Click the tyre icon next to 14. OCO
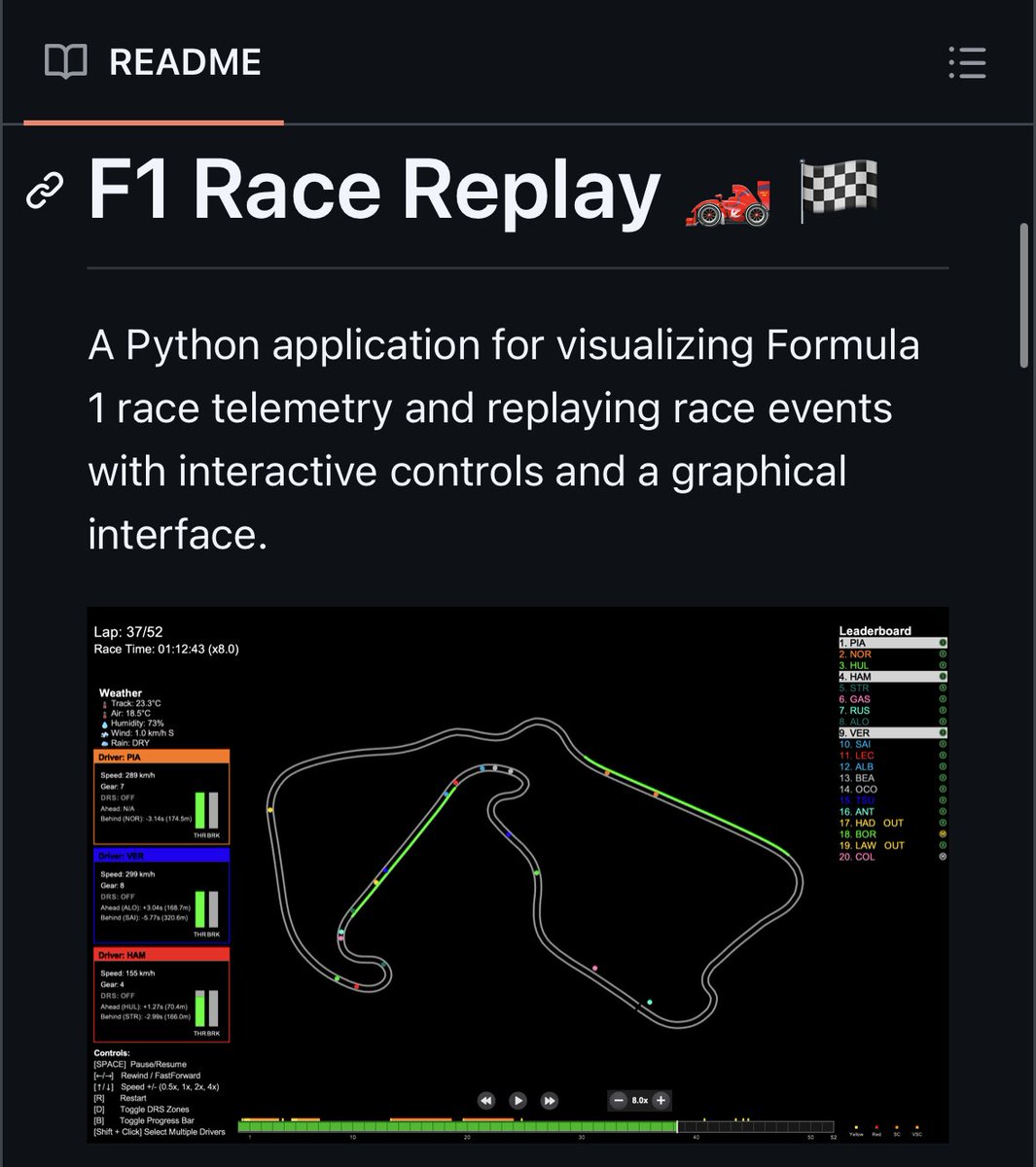The width and height of the screenshot is (1036, 1167). [x=943, y=789]
